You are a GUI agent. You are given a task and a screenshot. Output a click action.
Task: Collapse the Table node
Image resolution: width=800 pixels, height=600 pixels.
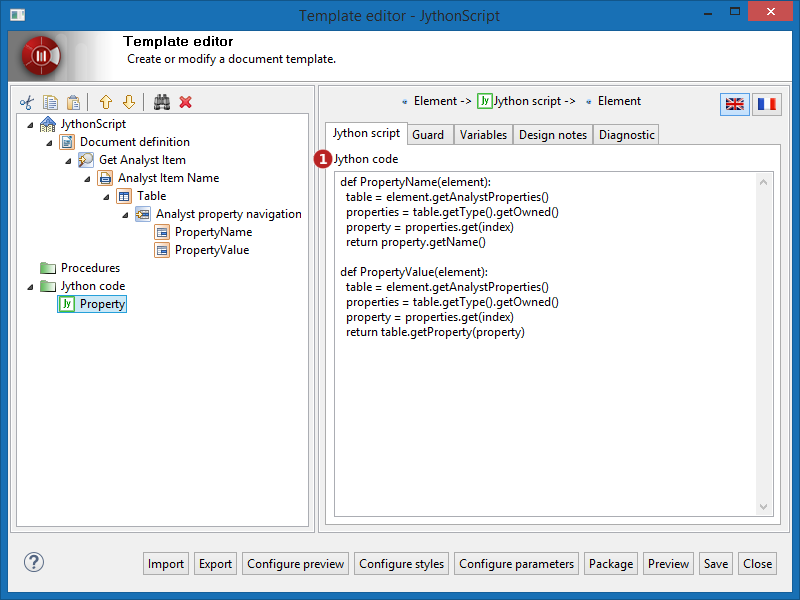coord(106,197)
